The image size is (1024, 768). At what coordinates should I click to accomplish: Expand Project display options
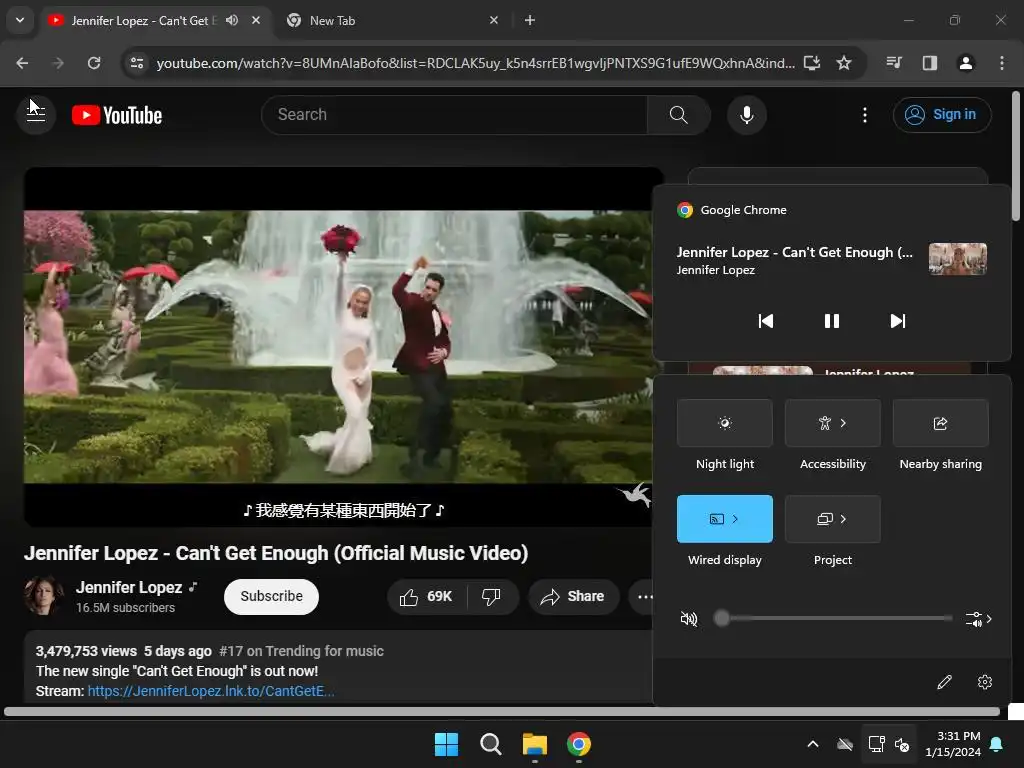click(x=833, y=519)
